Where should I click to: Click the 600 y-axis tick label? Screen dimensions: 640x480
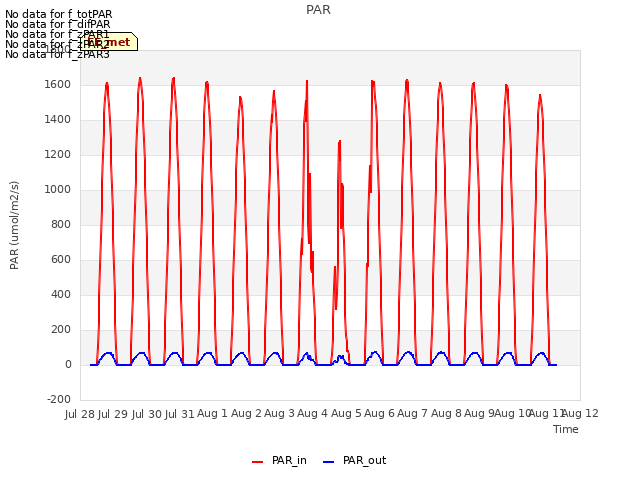(61, 260)
